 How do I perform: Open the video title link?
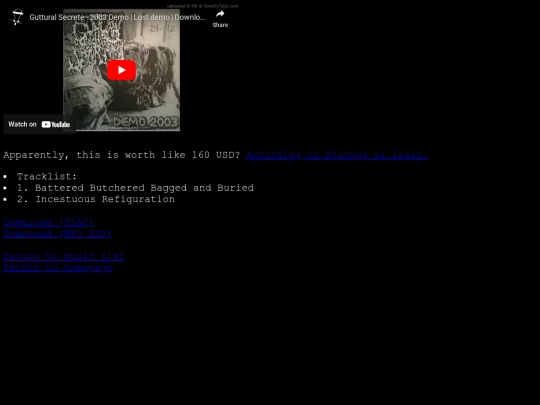coord(117,17)
